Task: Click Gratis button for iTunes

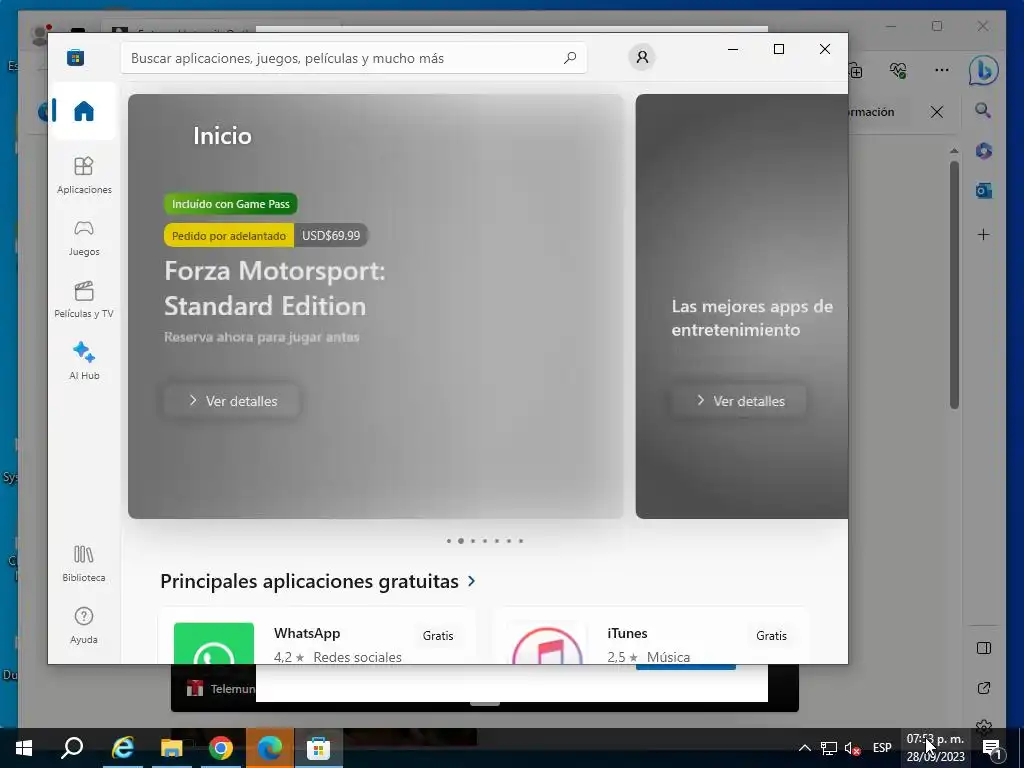Action: pos(771,635)
